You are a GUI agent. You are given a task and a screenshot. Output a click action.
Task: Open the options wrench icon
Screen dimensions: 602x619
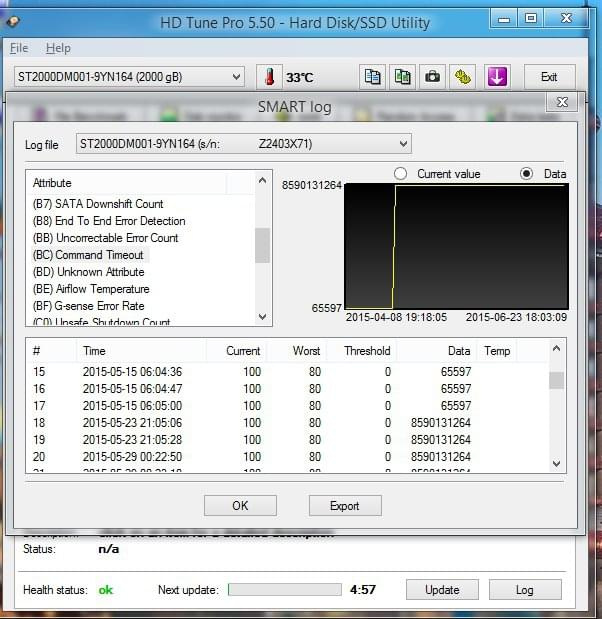[x=463, y=77]
